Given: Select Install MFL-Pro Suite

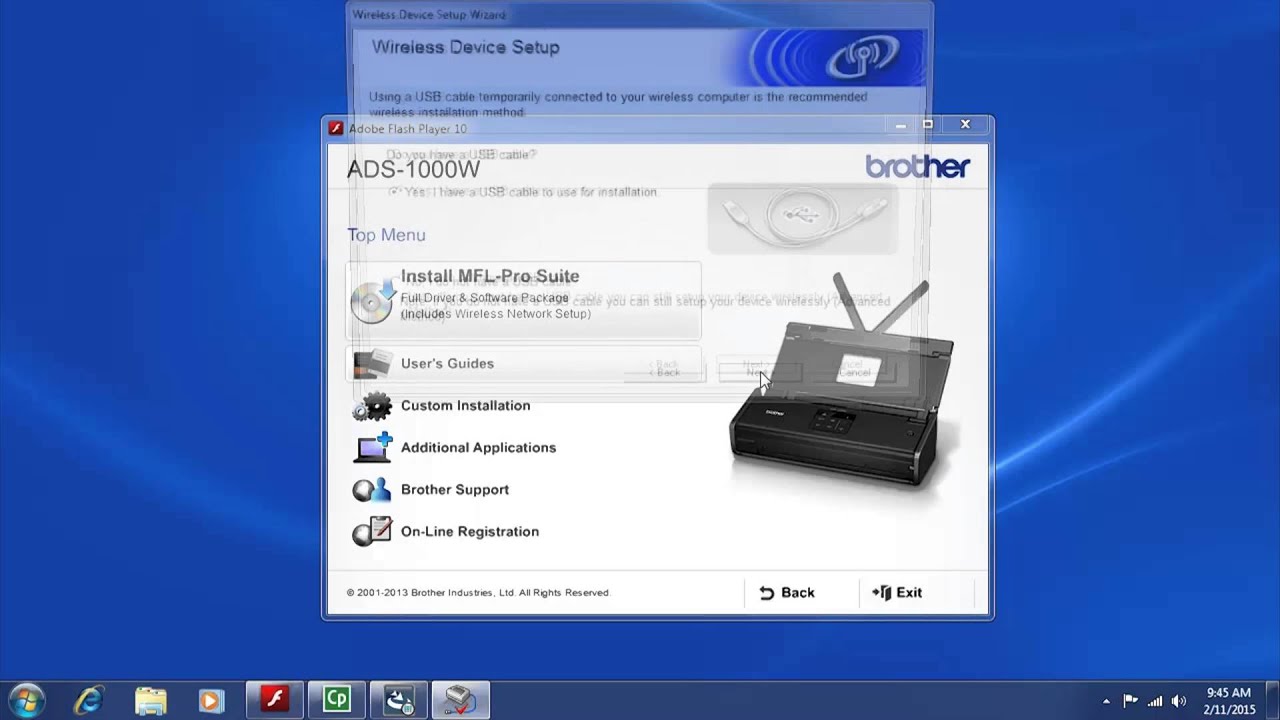Looking at the screenshot, I should pyautogui.click(x=524, y=301).
